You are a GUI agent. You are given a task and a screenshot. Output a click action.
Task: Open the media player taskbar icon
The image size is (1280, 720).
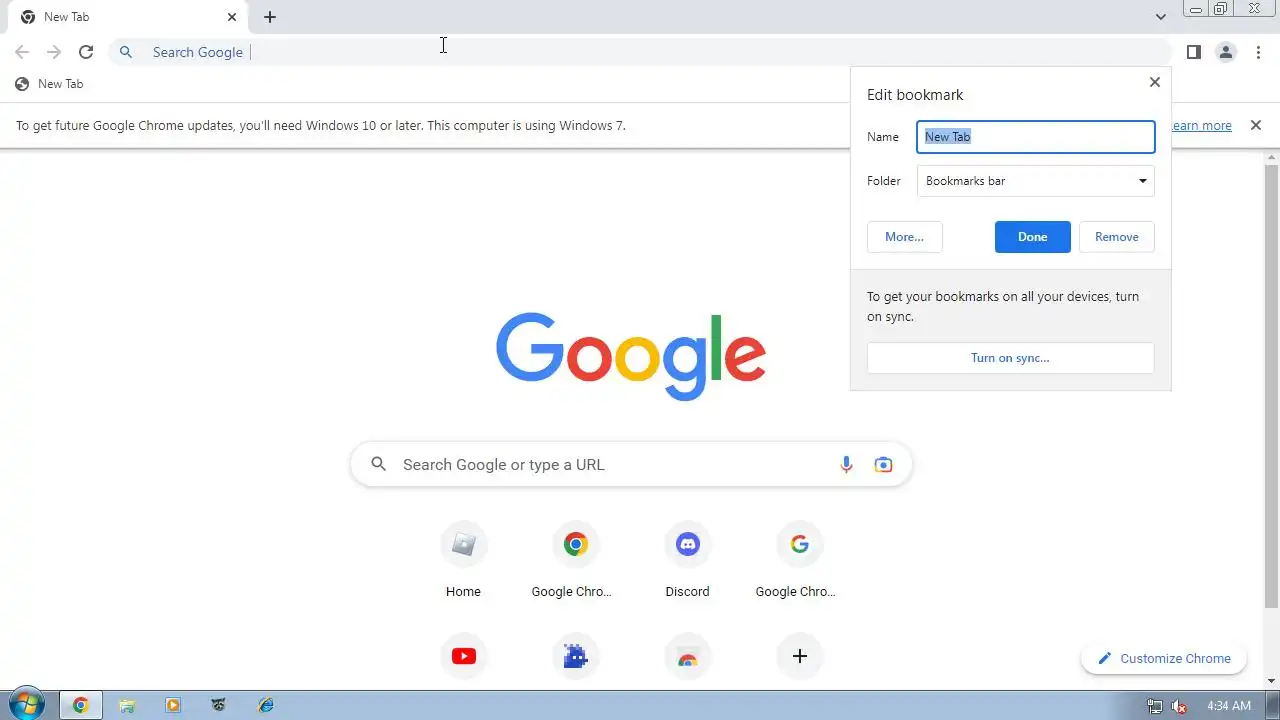(x=173, y=705)
